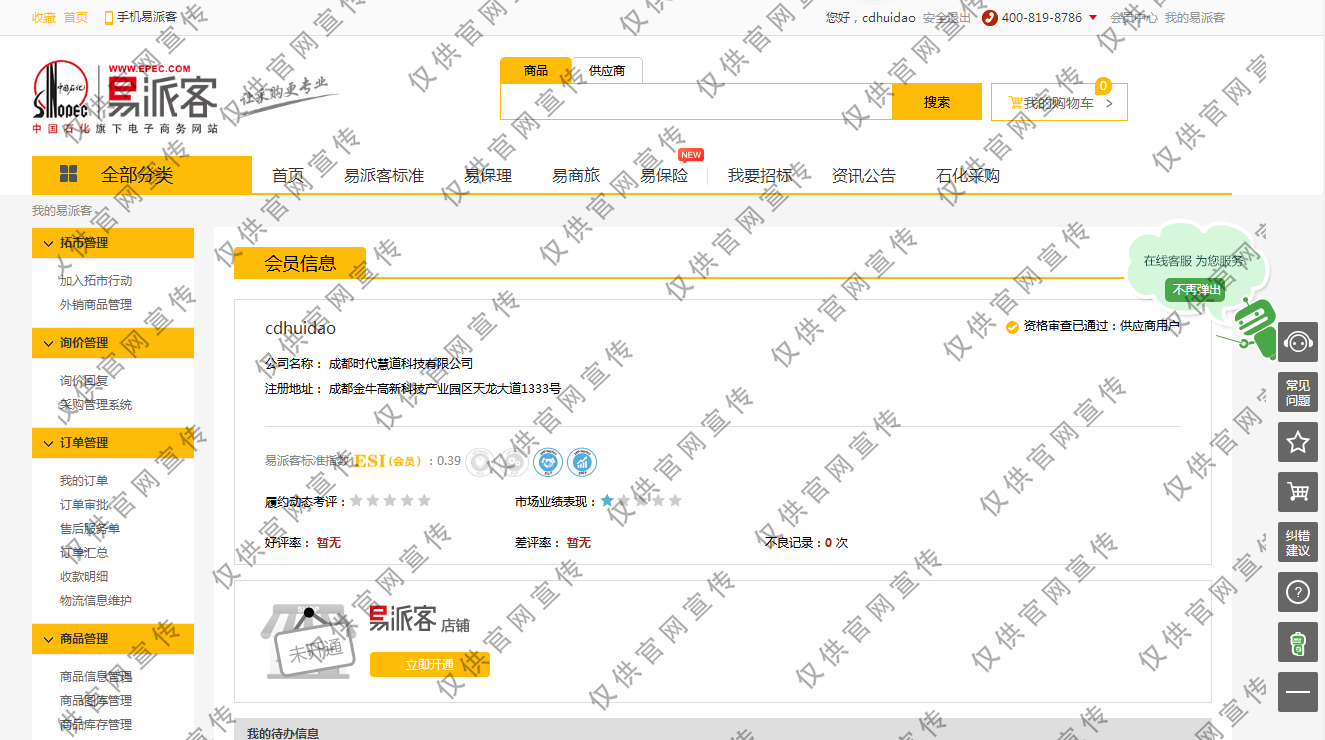1325x740 pixels.
Task: Open 易保险 navigation item
Action: click(664, 176)
